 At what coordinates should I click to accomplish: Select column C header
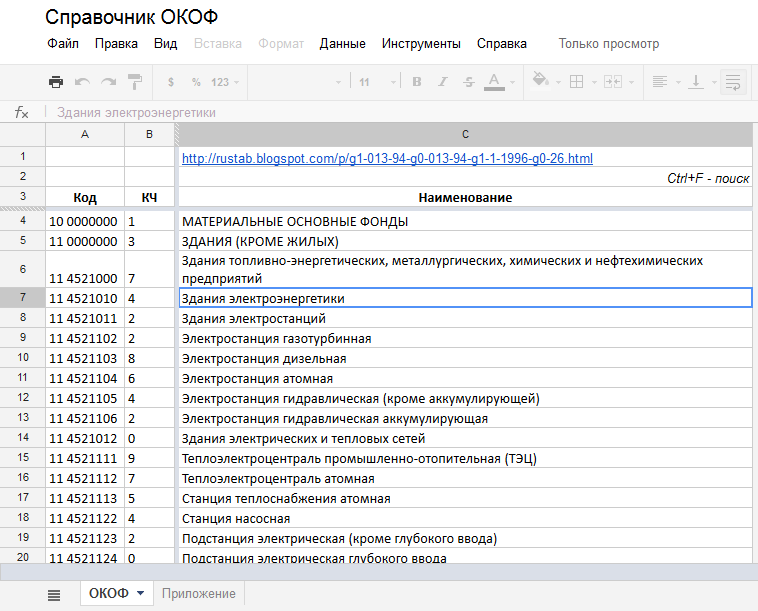pos(466,134)
